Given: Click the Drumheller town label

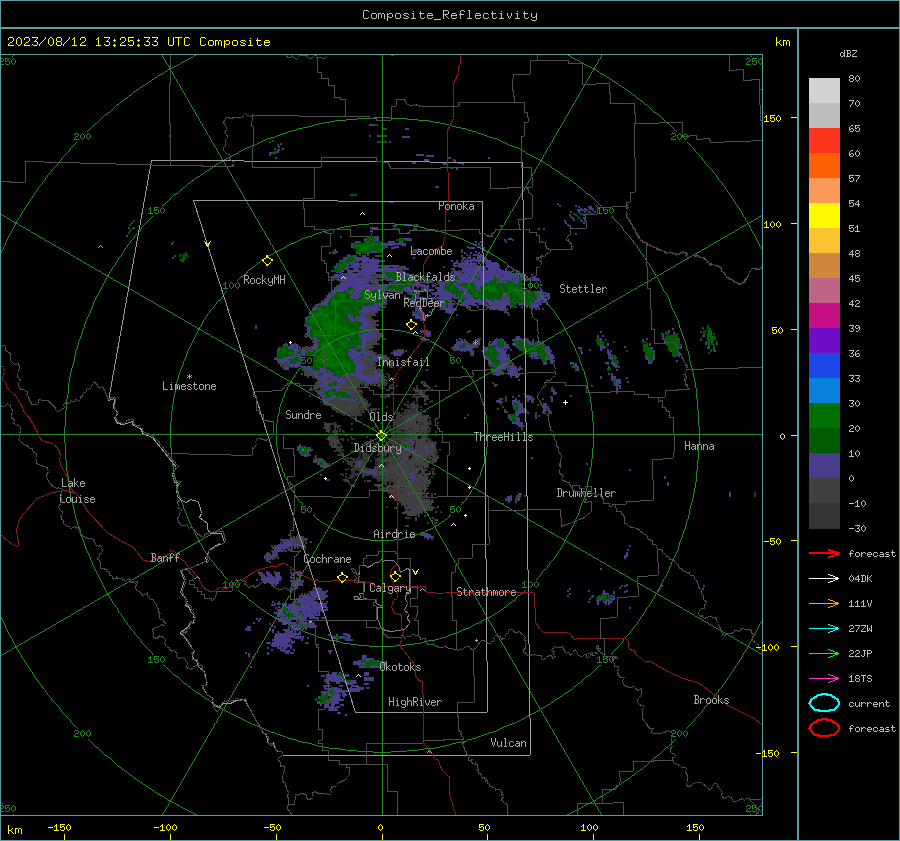Looking at the screenshot, I should 586,493.
